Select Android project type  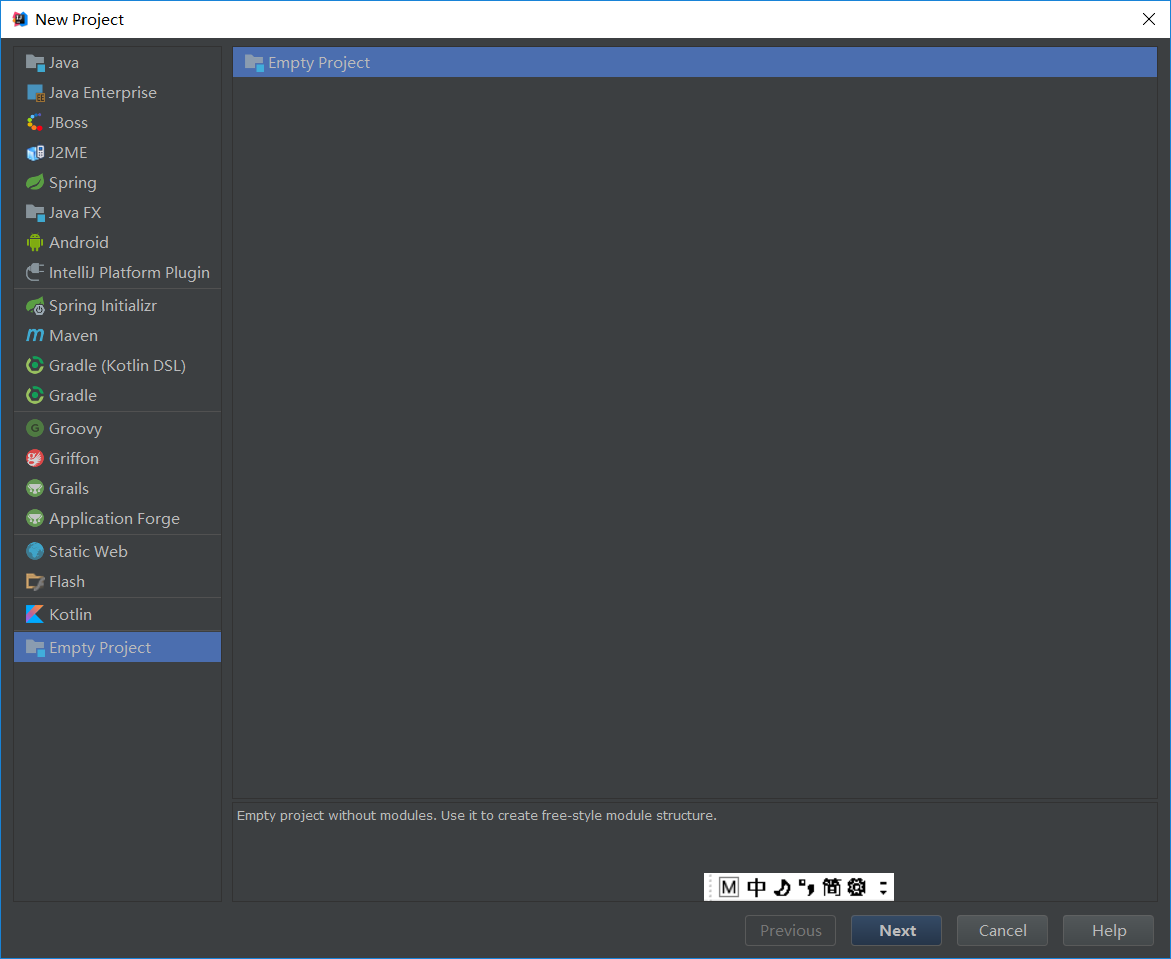pos(117,243)
